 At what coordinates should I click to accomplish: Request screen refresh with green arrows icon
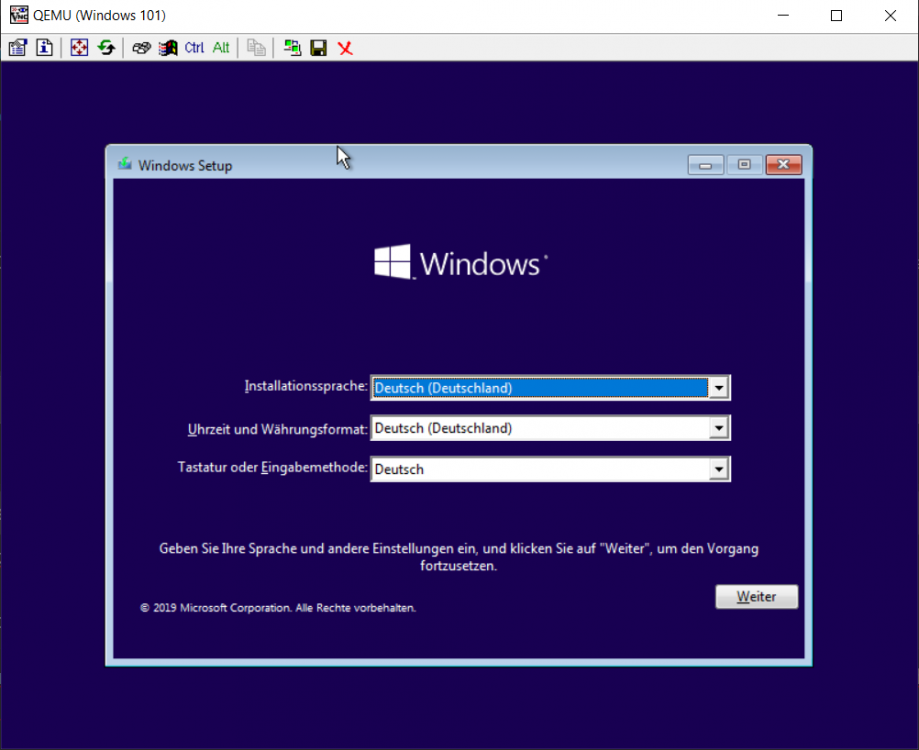(106, 47)
